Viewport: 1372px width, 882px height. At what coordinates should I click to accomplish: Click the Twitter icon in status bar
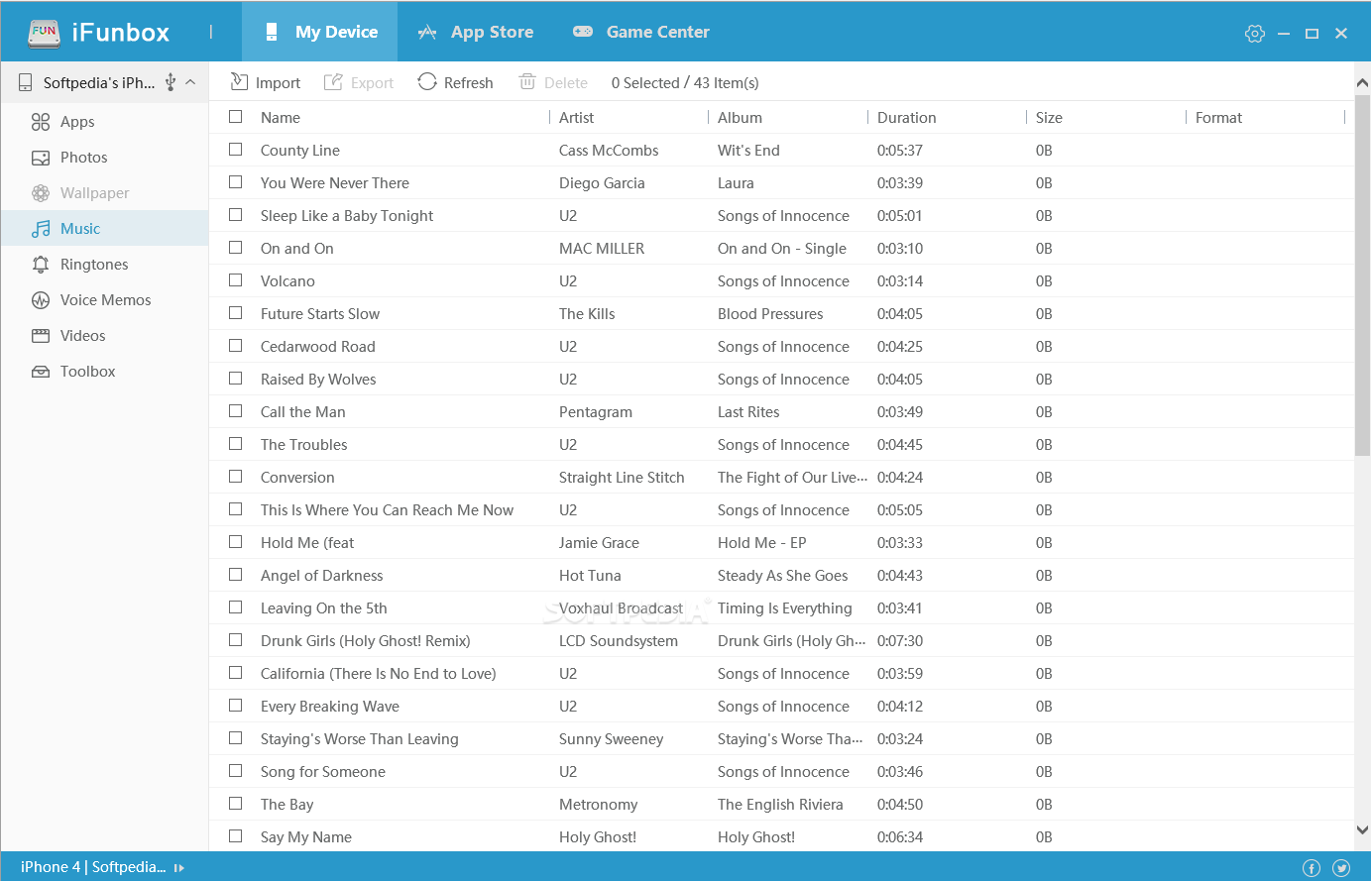(x=1341, y=868)
